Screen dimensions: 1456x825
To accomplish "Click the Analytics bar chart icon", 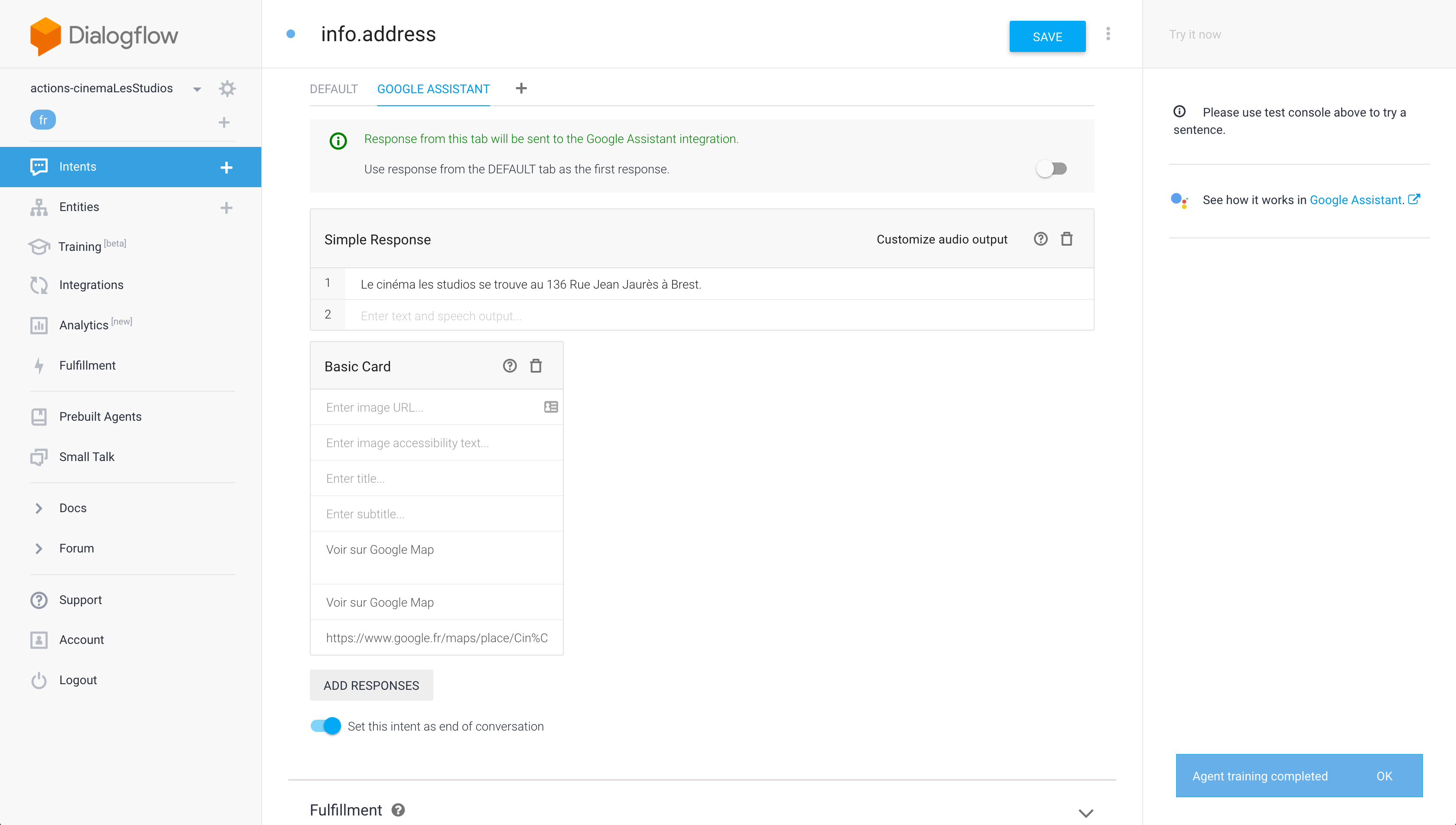I will (39, 325).
